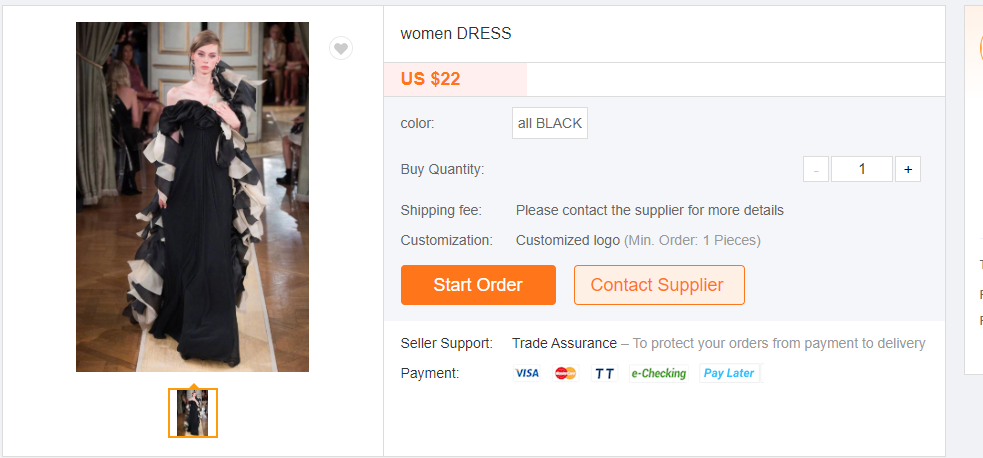Click the US $22 price label
This screenshot has width=983, height=458.
point(430,79)
